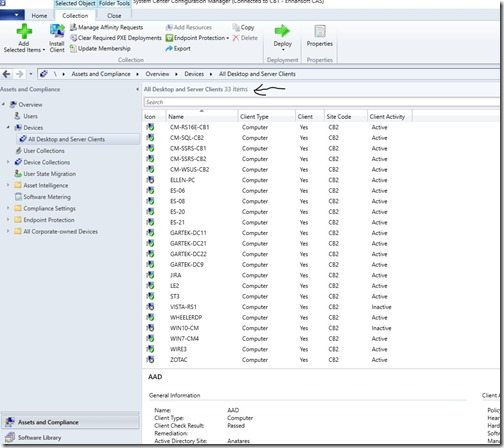Open the Endpoint Protection ribbon dropdown
The image size is (504, 448).
tap(197, 38)
